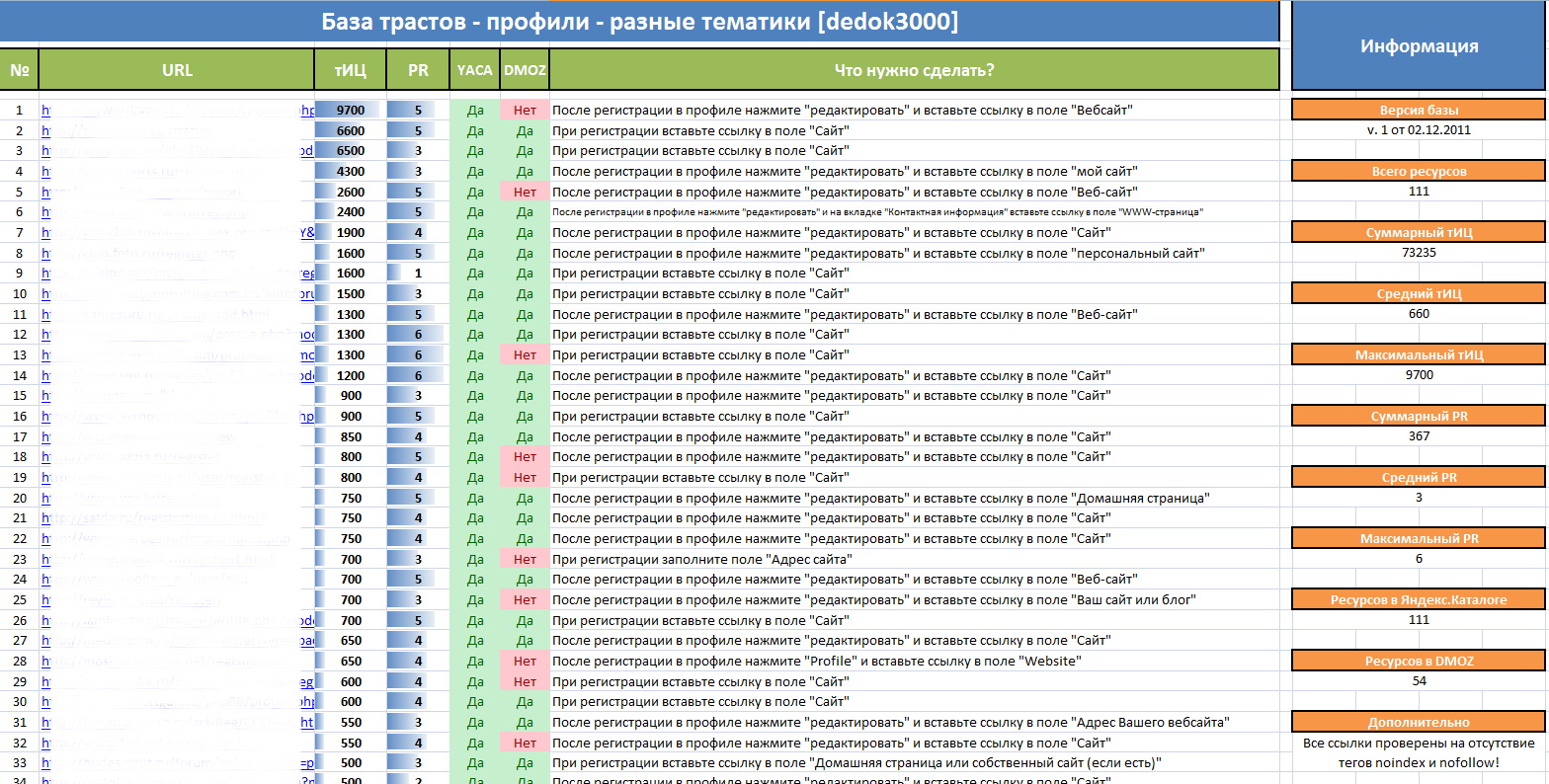Screen dimensions: 1549x784
Task: Select the instruction mentioning "WWW-страница"
Action: click(877, 212)
